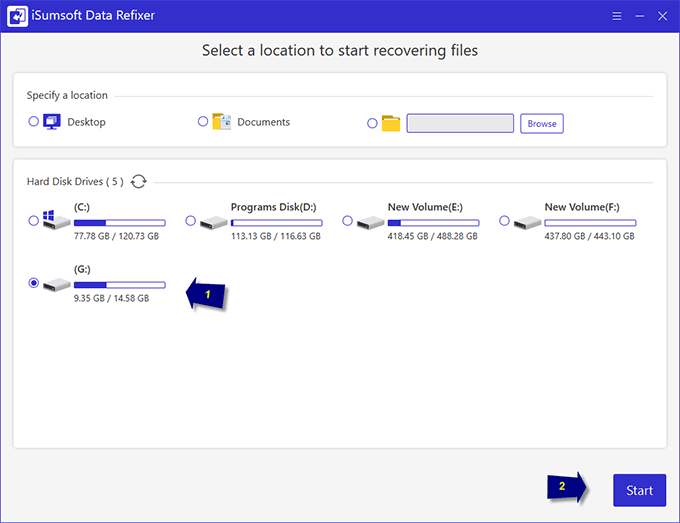680x523 pixels.
Task: Click the C: system drive icon
Action: click(56, 220)
